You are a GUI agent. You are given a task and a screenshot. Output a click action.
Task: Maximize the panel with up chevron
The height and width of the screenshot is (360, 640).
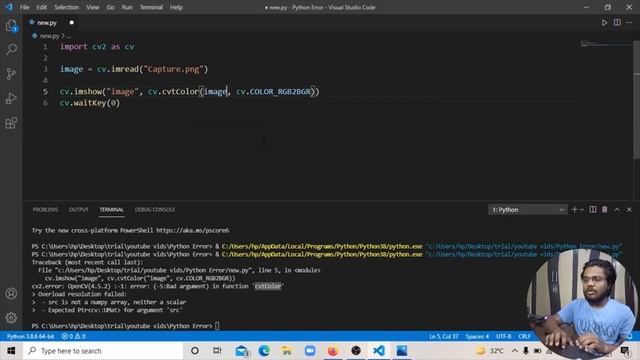tap(617, 209)
